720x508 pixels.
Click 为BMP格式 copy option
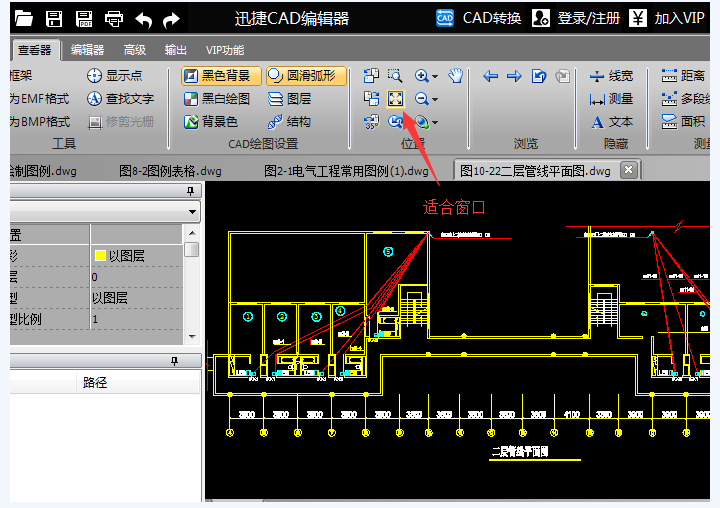point(39,122)
